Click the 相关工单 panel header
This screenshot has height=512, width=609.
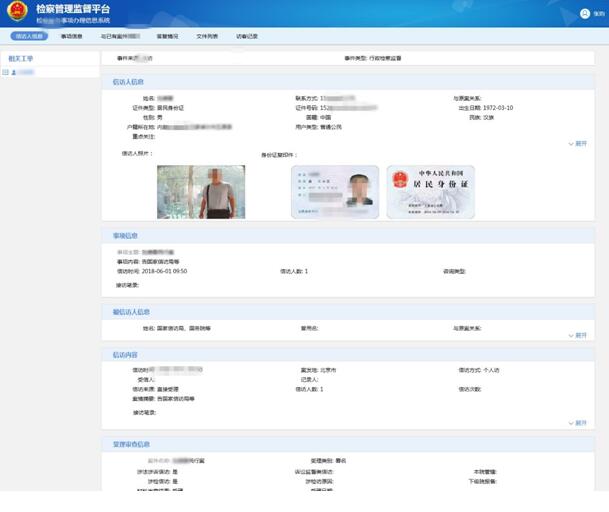[21, 59]
